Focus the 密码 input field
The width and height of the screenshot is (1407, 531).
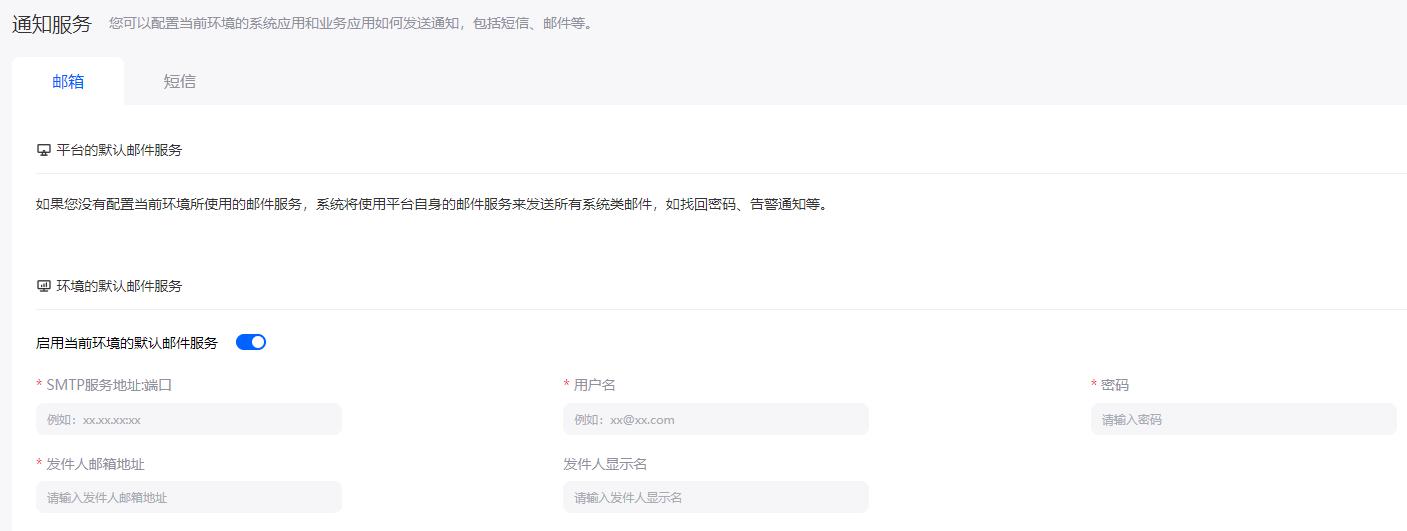(1243, 419)
